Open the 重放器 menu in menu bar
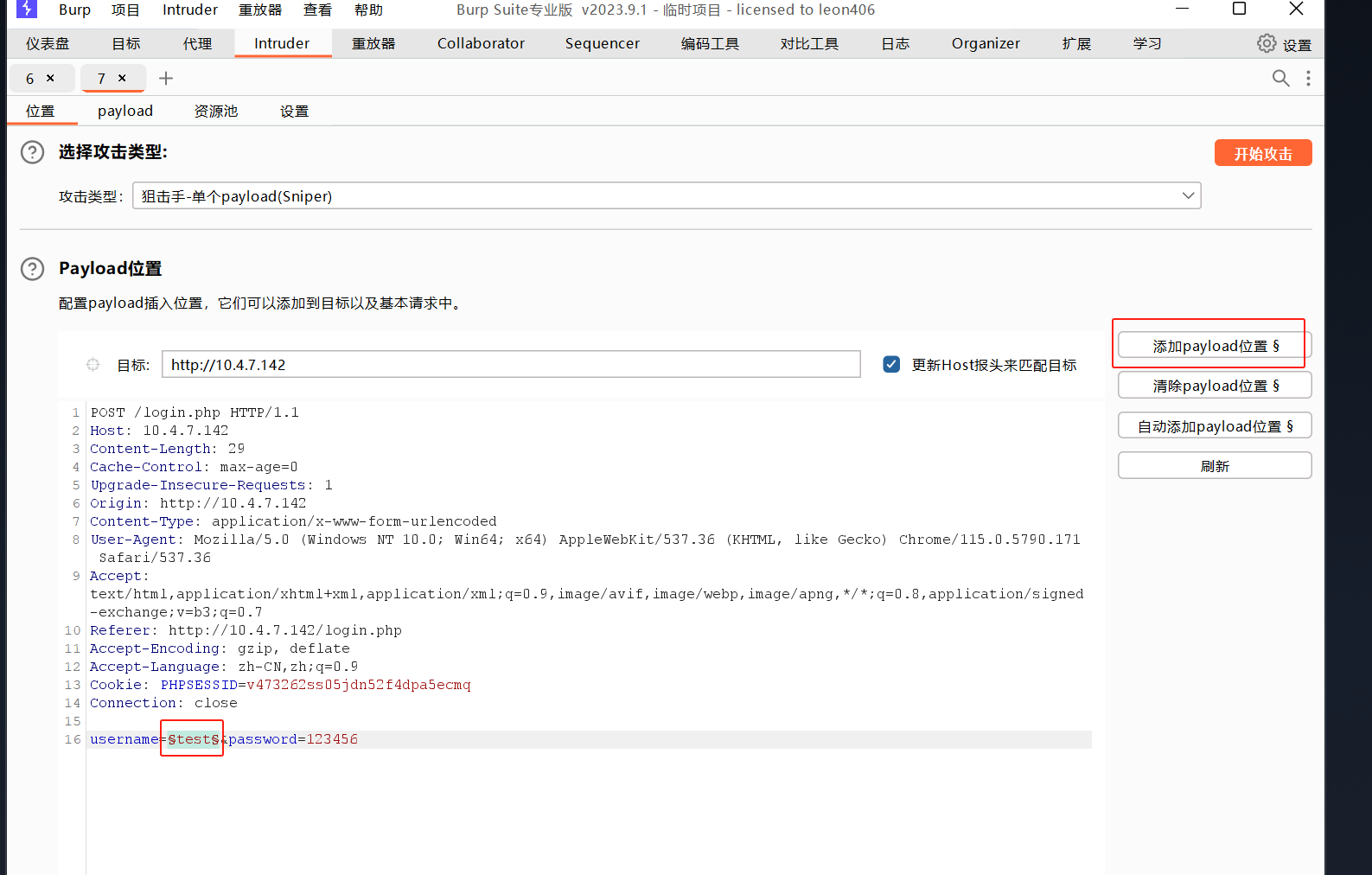Image resolution: width=1372 pixels, height=875 pixels. click(x=260, y=10)
